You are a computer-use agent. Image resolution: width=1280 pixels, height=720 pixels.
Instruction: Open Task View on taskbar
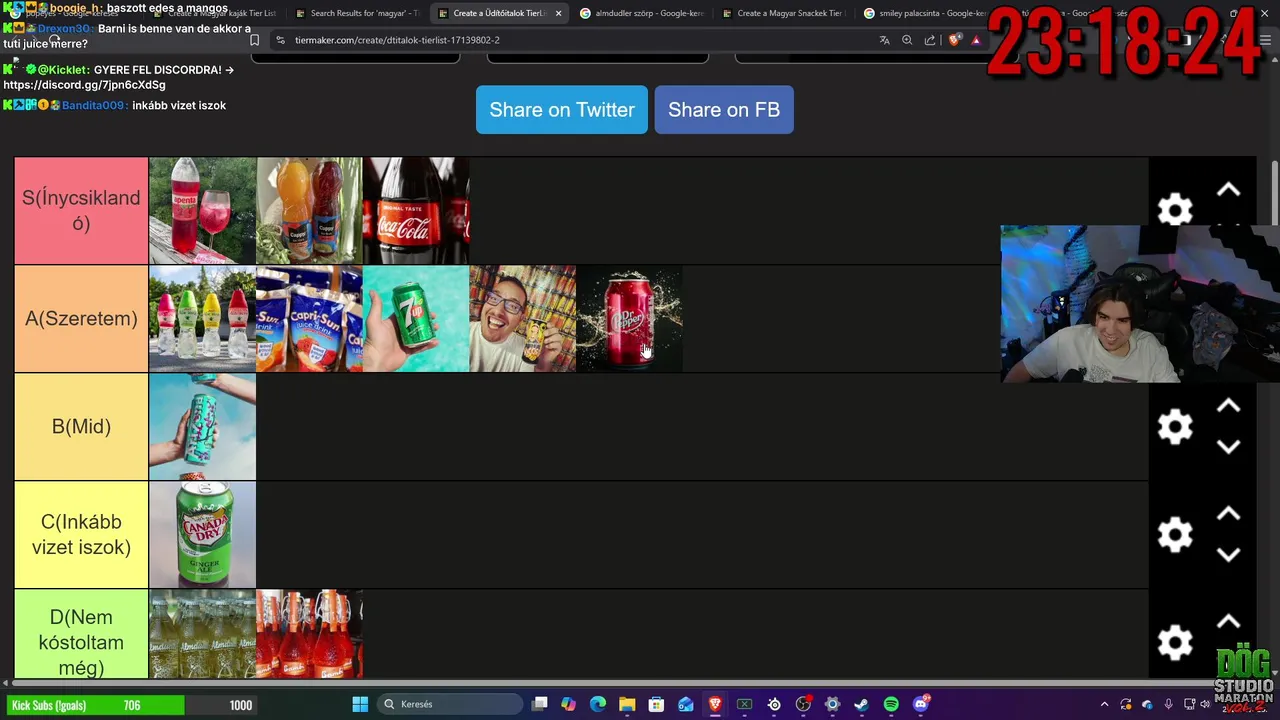(x=540, y=704)
